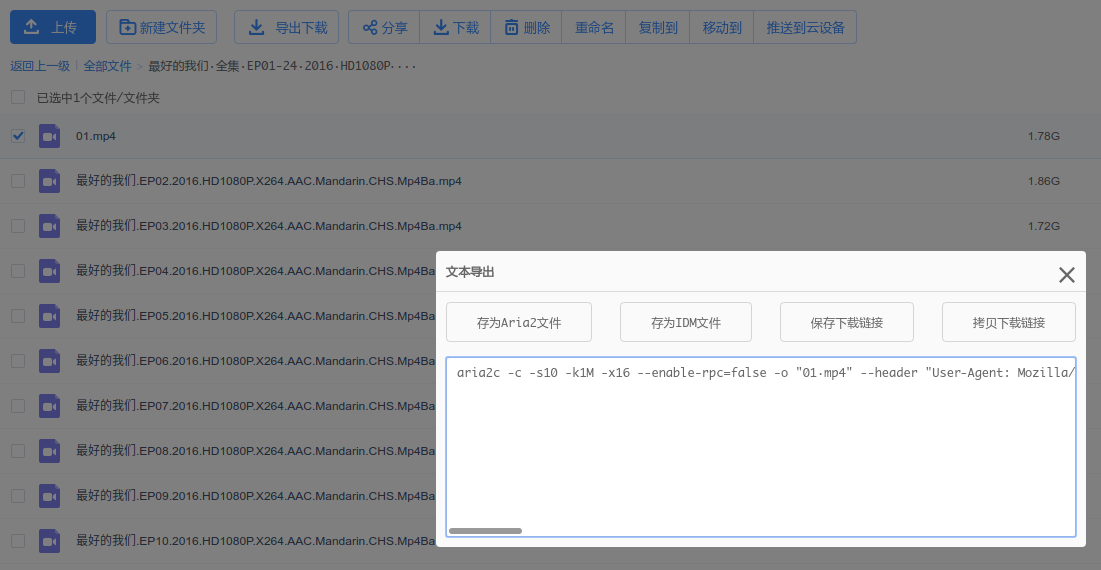The height and width of the screenshot is (570, 1101).
Task: Check the EP09 file checkbox
Action: tap(18, 496)
